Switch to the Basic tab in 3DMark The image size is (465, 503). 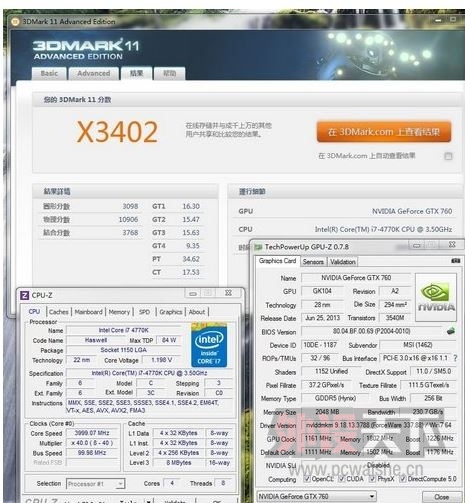pos(49,73)
